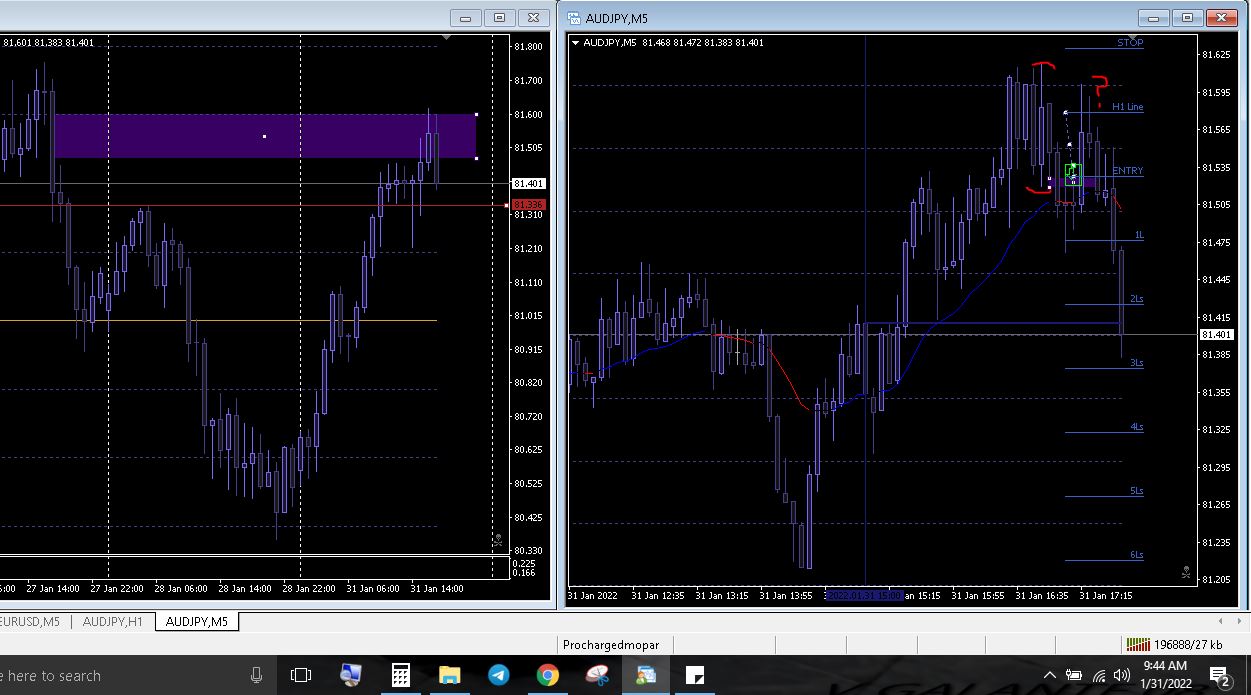
Task: Select the 6Ls level label
Action: point(1137,555)
